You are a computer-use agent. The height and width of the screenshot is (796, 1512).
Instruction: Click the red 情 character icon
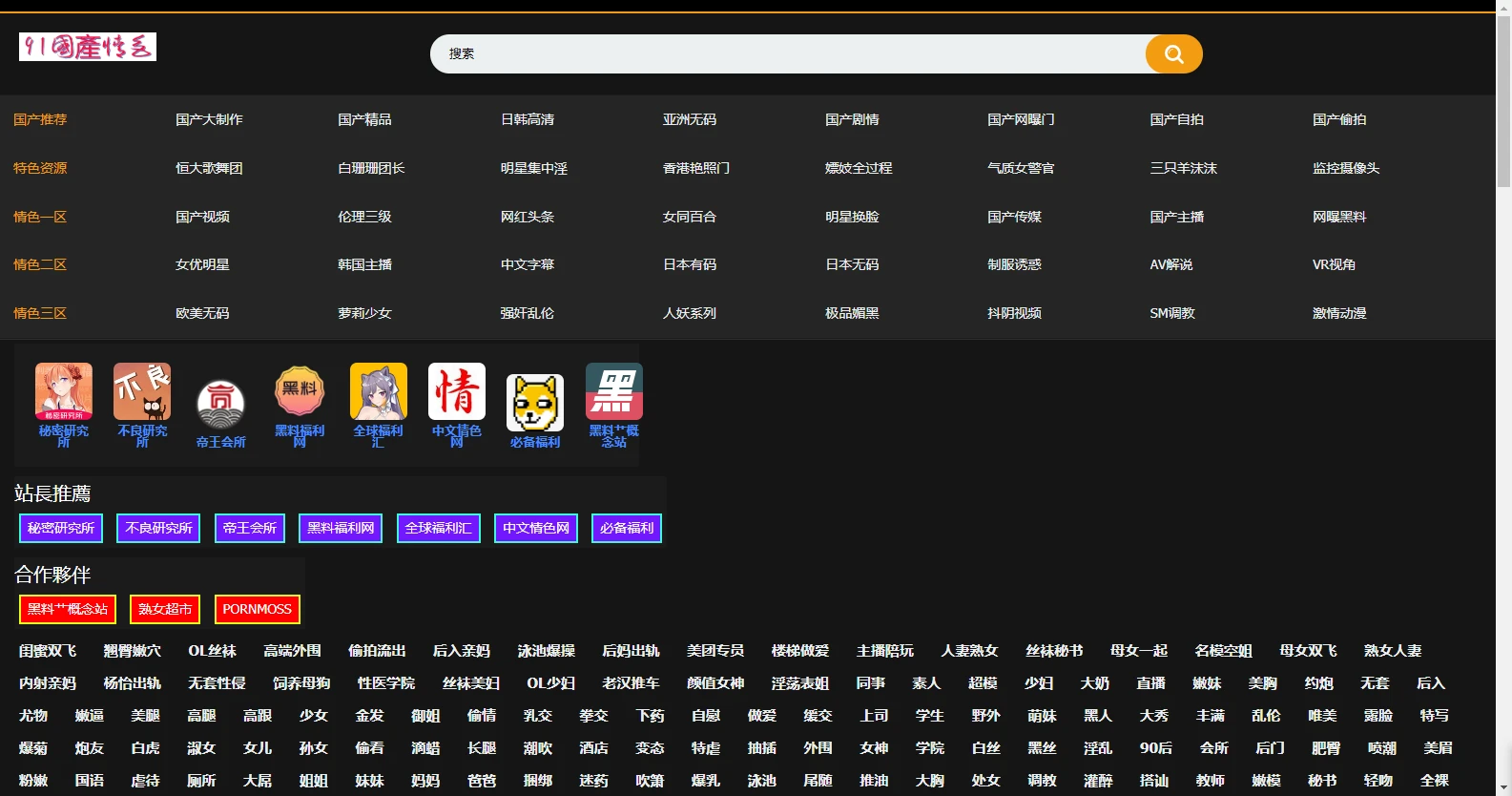[x=456, y=392]
